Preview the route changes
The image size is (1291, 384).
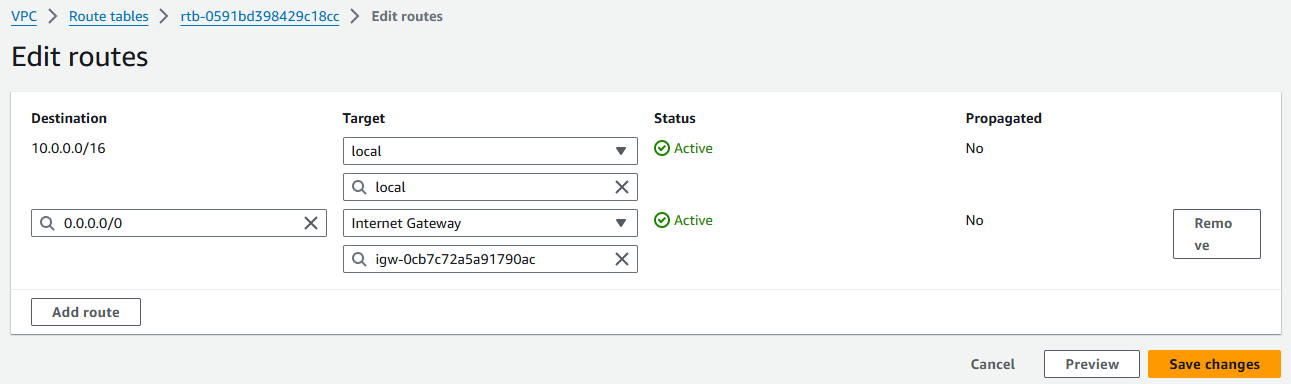[1092, 364]
